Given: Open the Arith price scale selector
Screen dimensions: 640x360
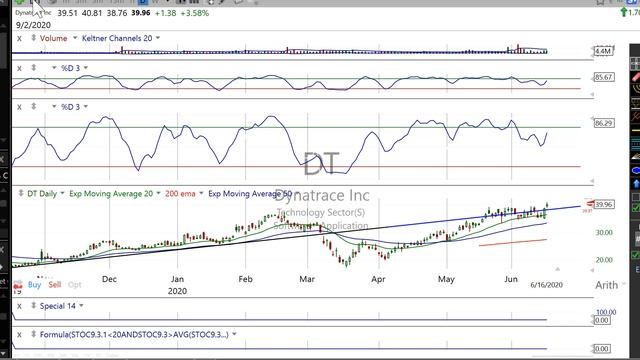Looking at the screenshot, I should pyautogui.click(x=610, y=285).
